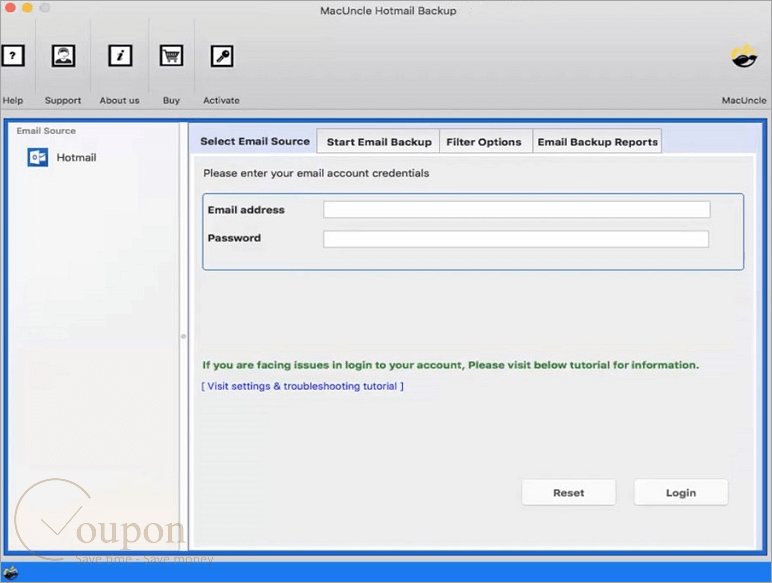
Task: Open the About us info icon
Action: 120,56
